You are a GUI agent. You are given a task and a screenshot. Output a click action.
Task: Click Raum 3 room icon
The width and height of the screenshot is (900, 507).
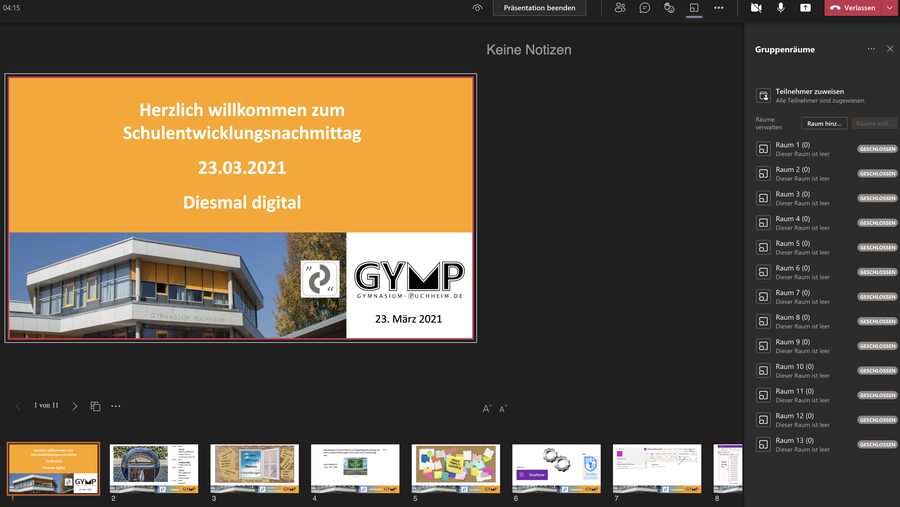(x=763, y=198)
